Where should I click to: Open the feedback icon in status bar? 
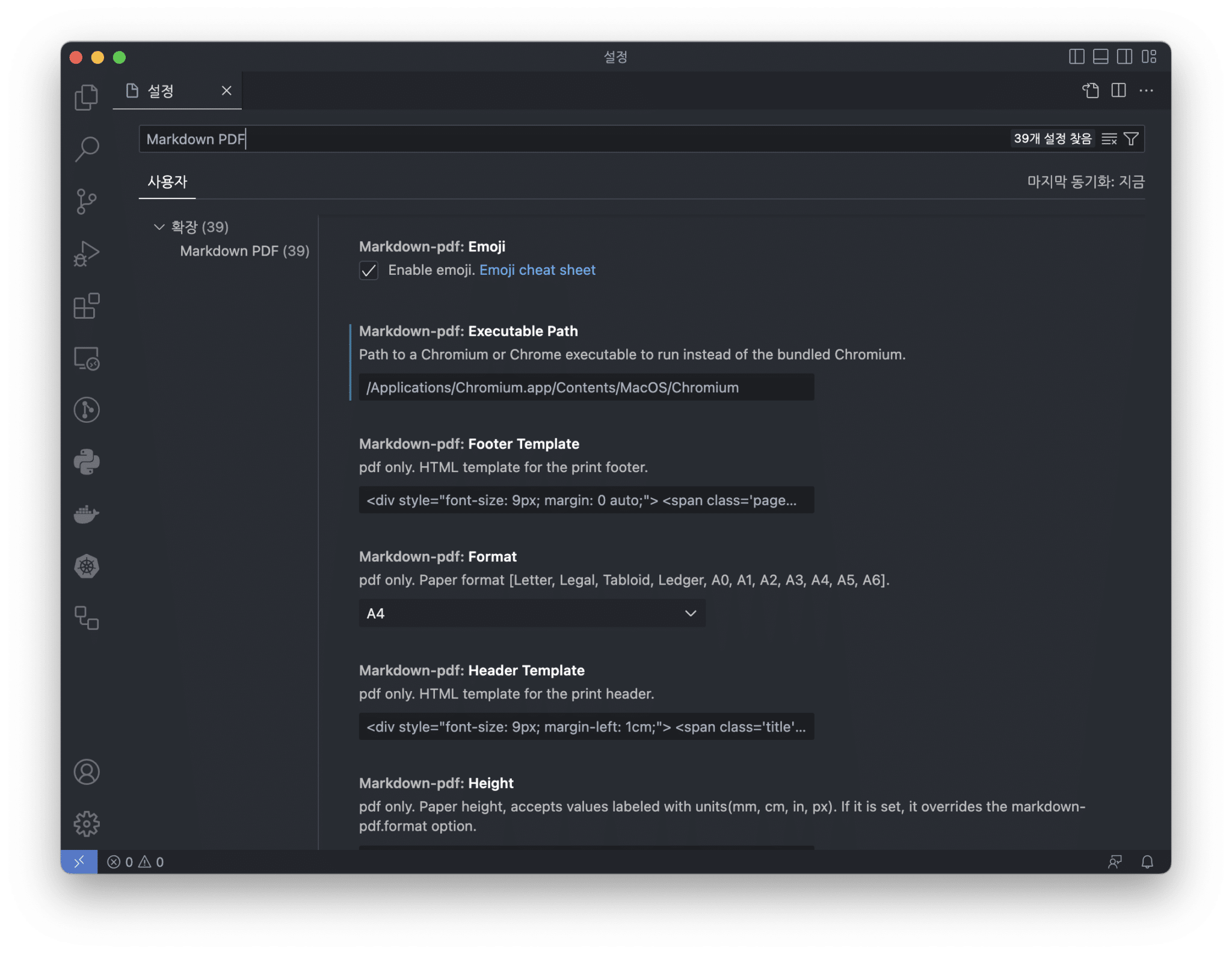[1115, 862]
